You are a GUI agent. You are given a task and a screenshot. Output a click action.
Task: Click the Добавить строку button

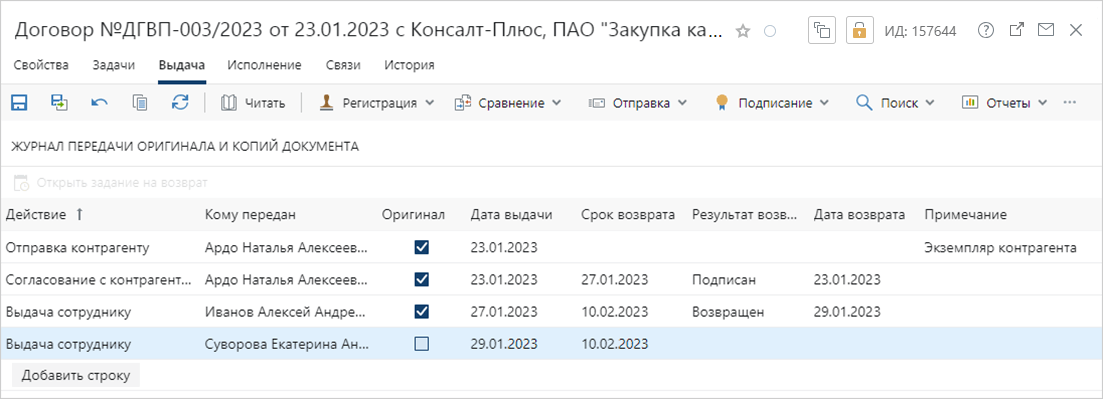coord(76,375)
